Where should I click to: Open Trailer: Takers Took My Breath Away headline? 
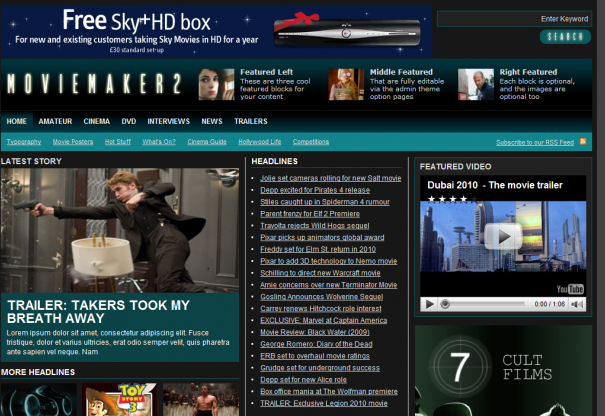pyautogui.click(x=98, y=312)
